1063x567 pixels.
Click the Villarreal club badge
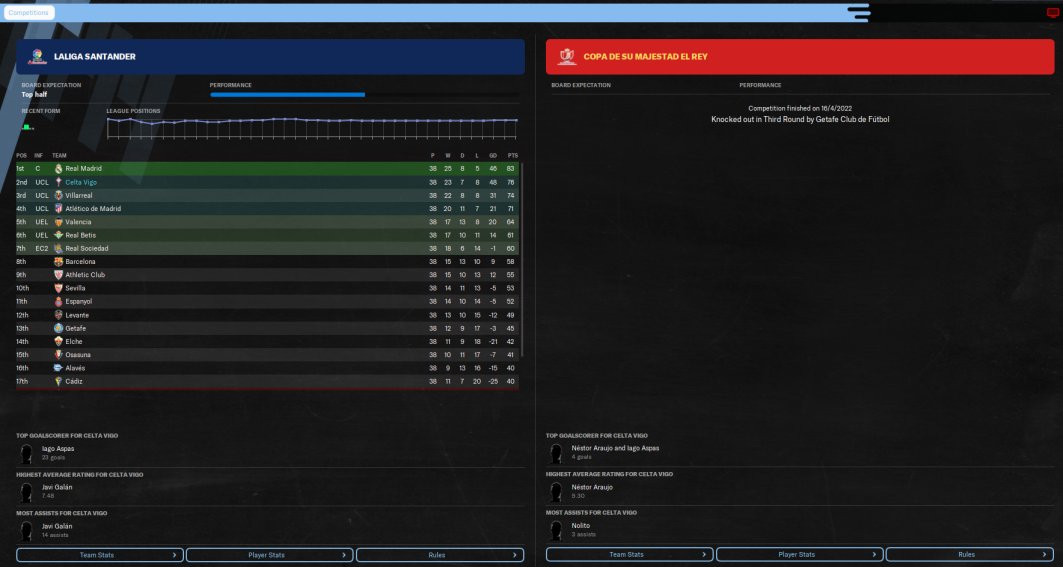(58, 195)
